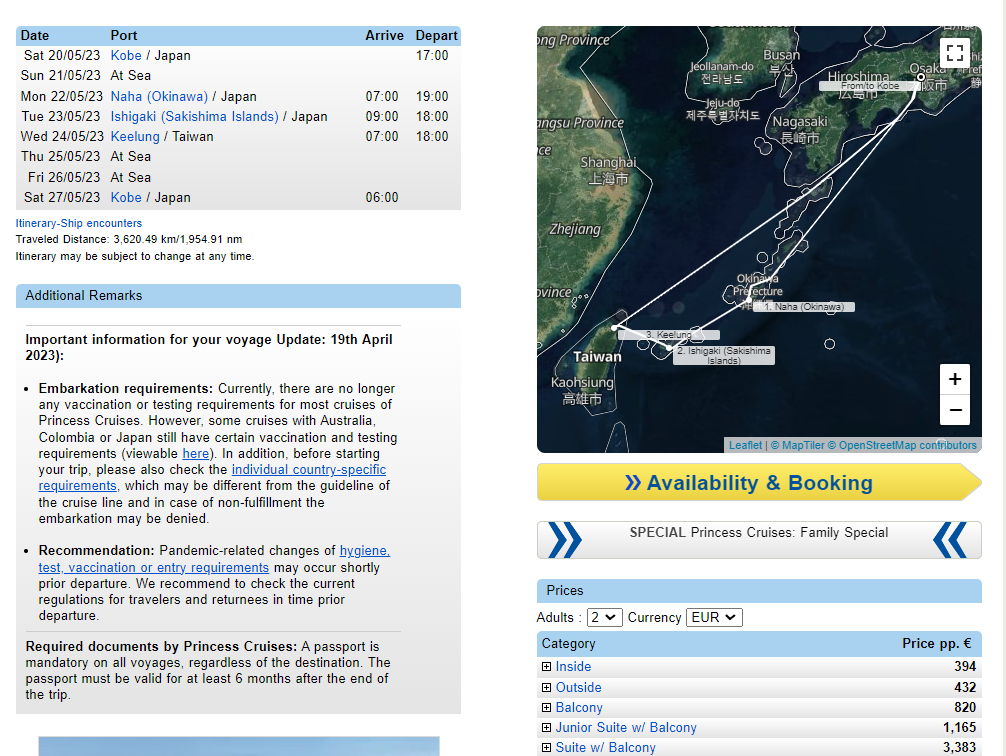The height and width of the screenshot is (756, 1006).
Task: Open the Adults count dropdown
Action: tap(604, 618)
